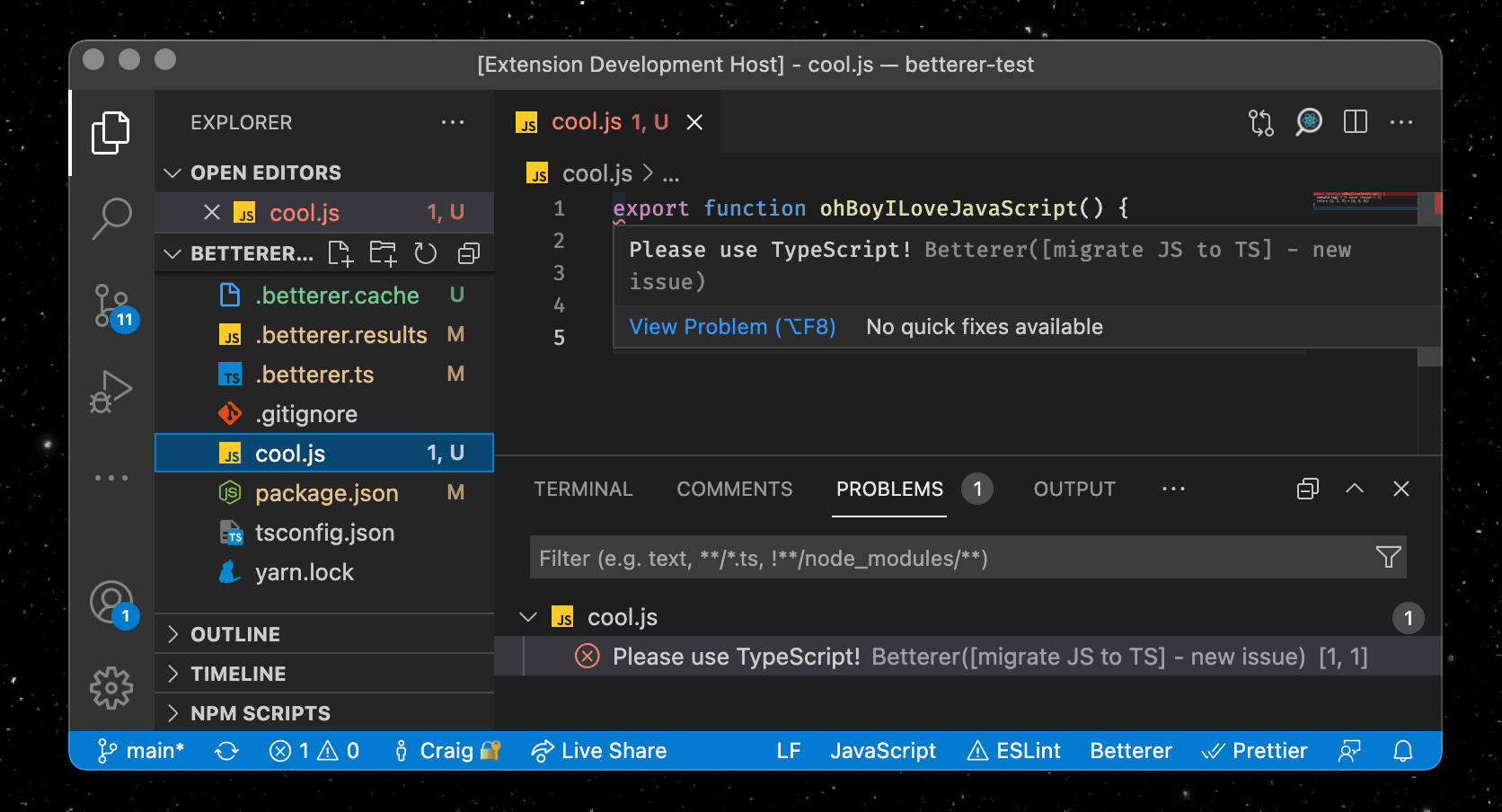Refresh the explorer file list

pos(425,254)
